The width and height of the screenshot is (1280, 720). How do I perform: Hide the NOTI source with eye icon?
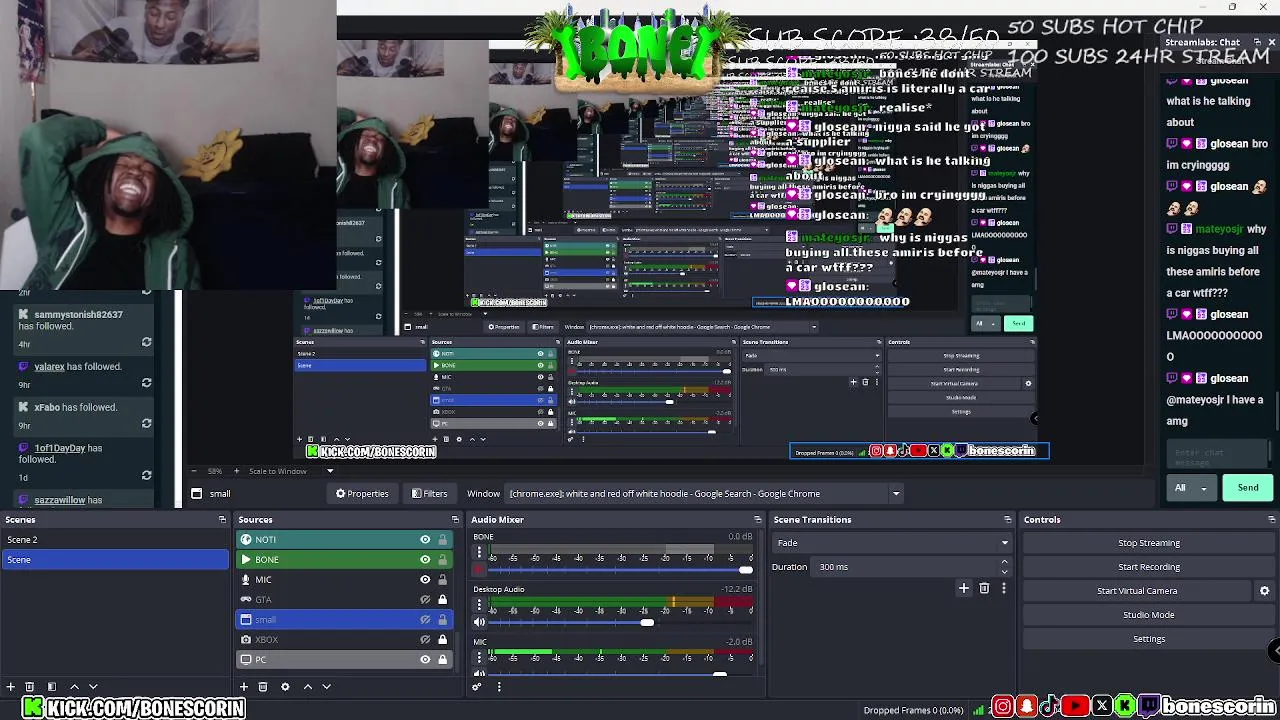[x=425, y=540]
